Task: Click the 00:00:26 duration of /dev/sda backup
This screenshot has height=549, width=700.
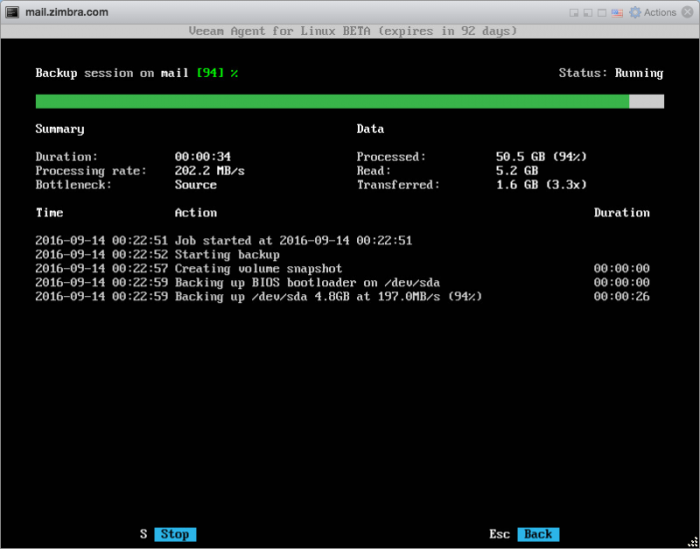Action: click(x=621, y=296)
